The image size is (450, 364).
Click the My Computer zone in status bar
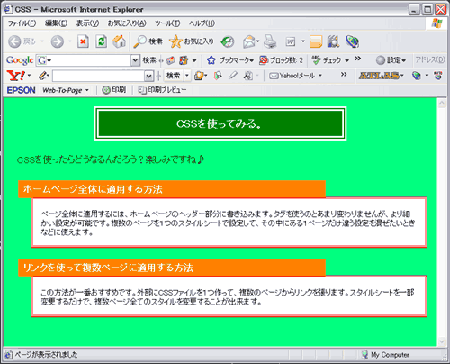coord(386,355)
